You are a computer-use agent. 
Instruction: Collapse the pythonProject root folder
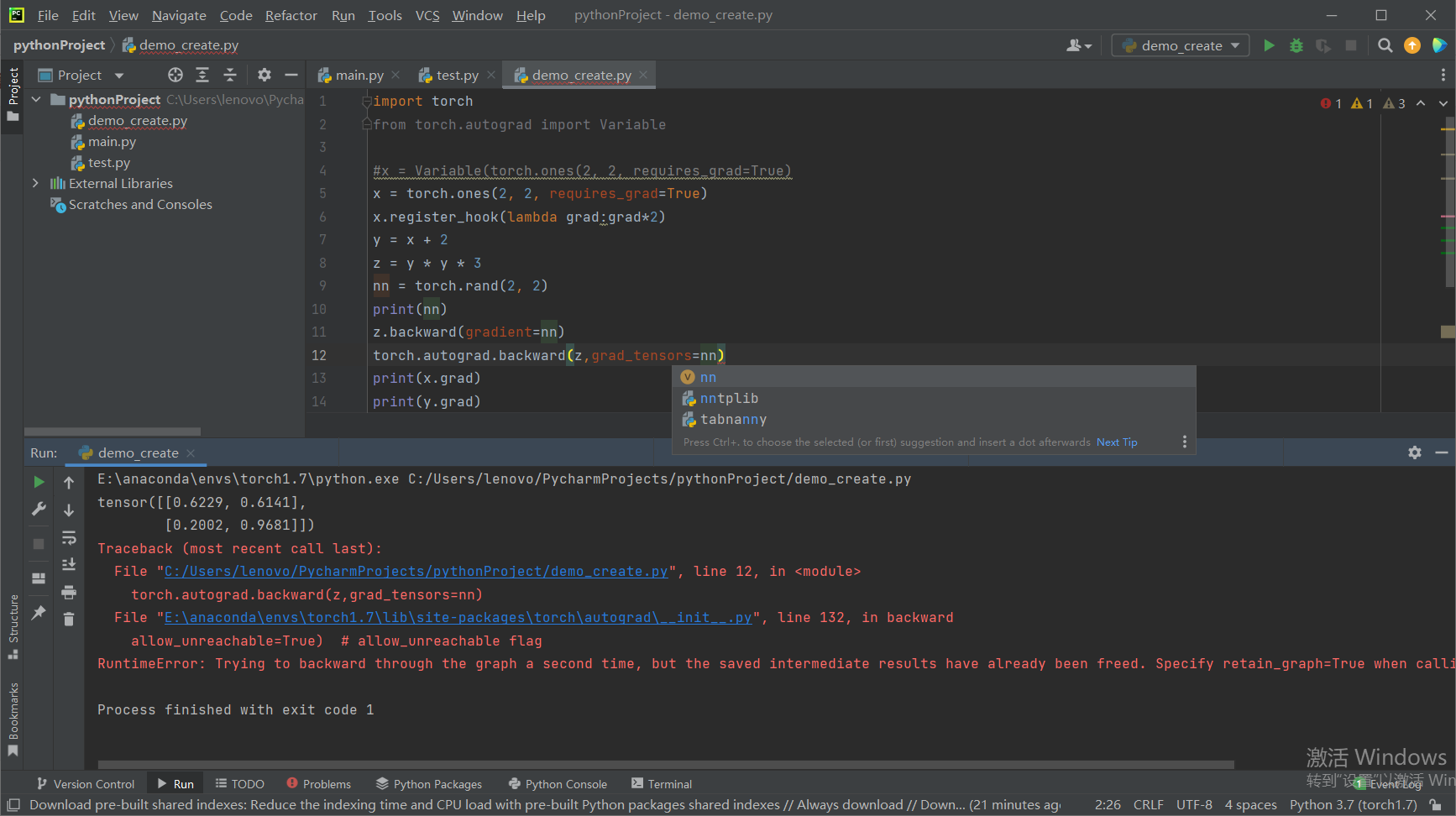[x=36, y=99]
